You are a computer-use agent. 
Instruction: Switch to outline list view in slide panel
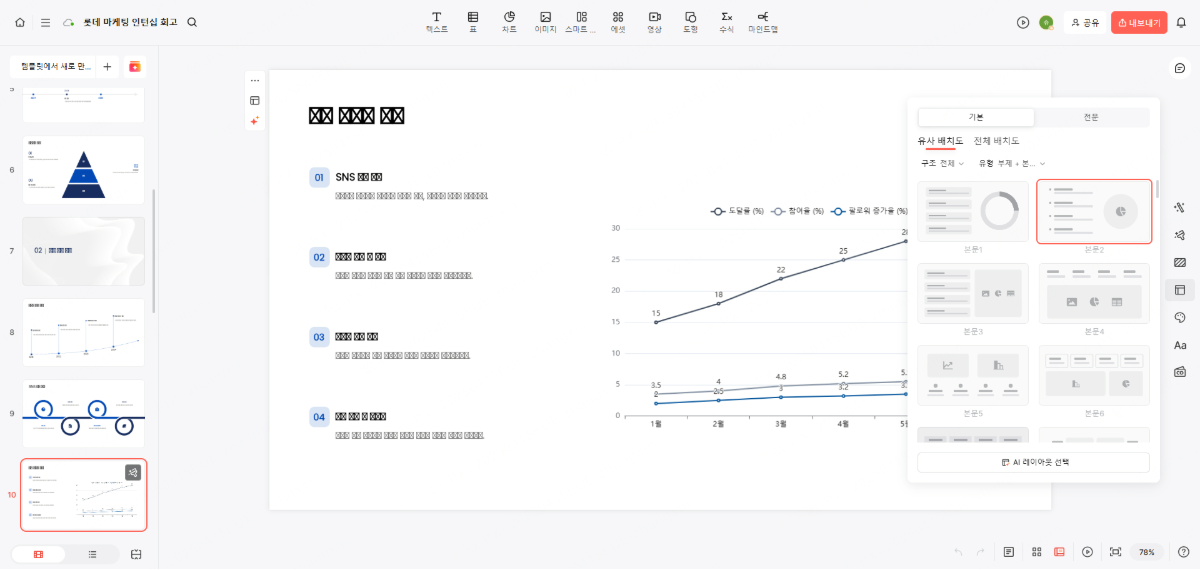click(92, 553)
